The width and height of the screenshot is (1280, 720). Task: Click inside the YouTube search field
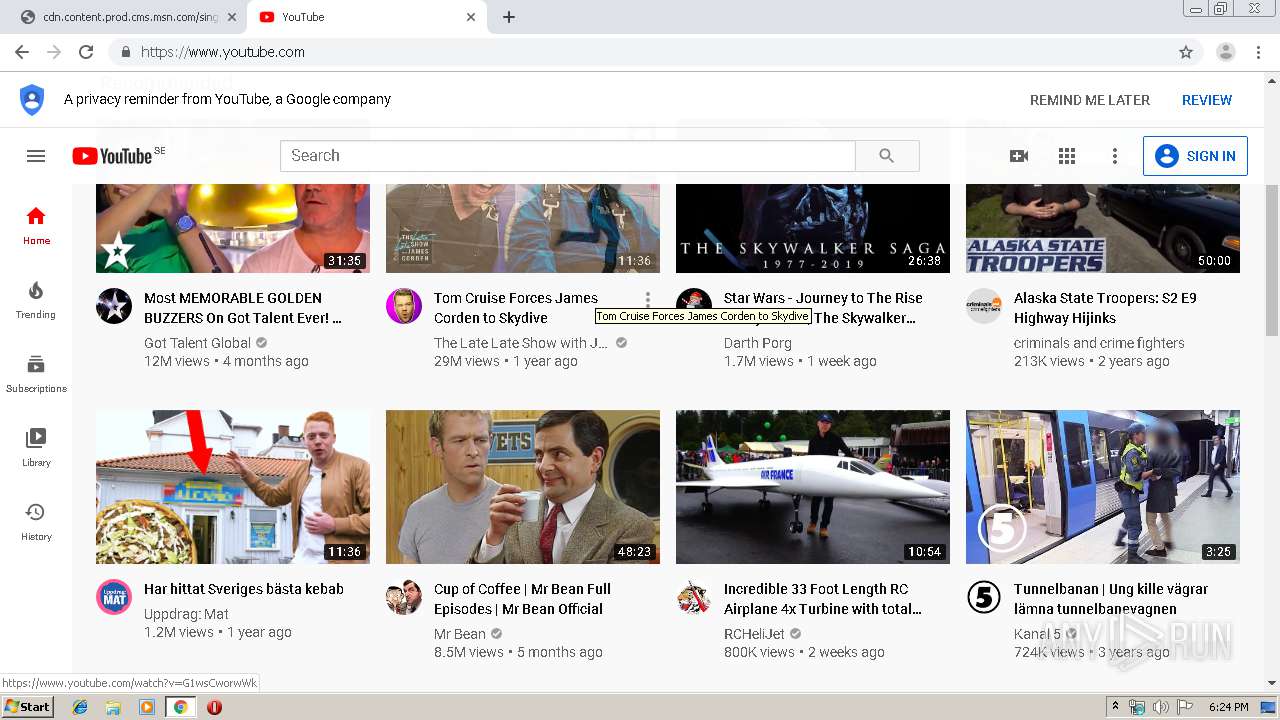pyautogui.click(x=568, y=156)
